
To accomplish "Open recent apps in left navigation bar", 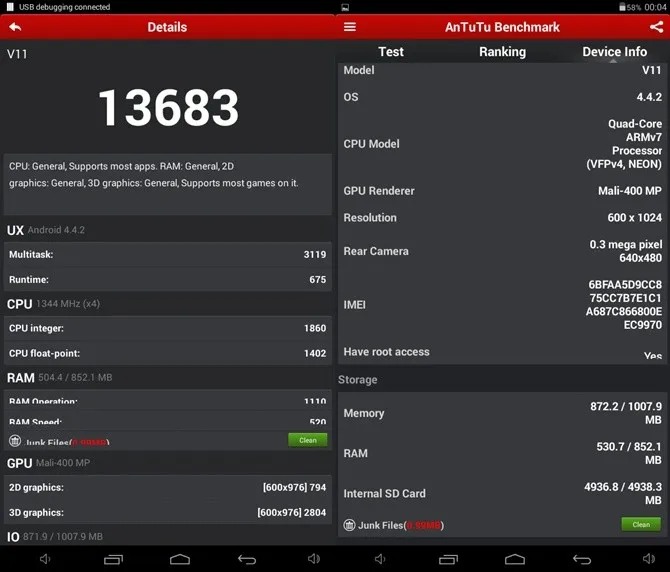I will point(113,559).
